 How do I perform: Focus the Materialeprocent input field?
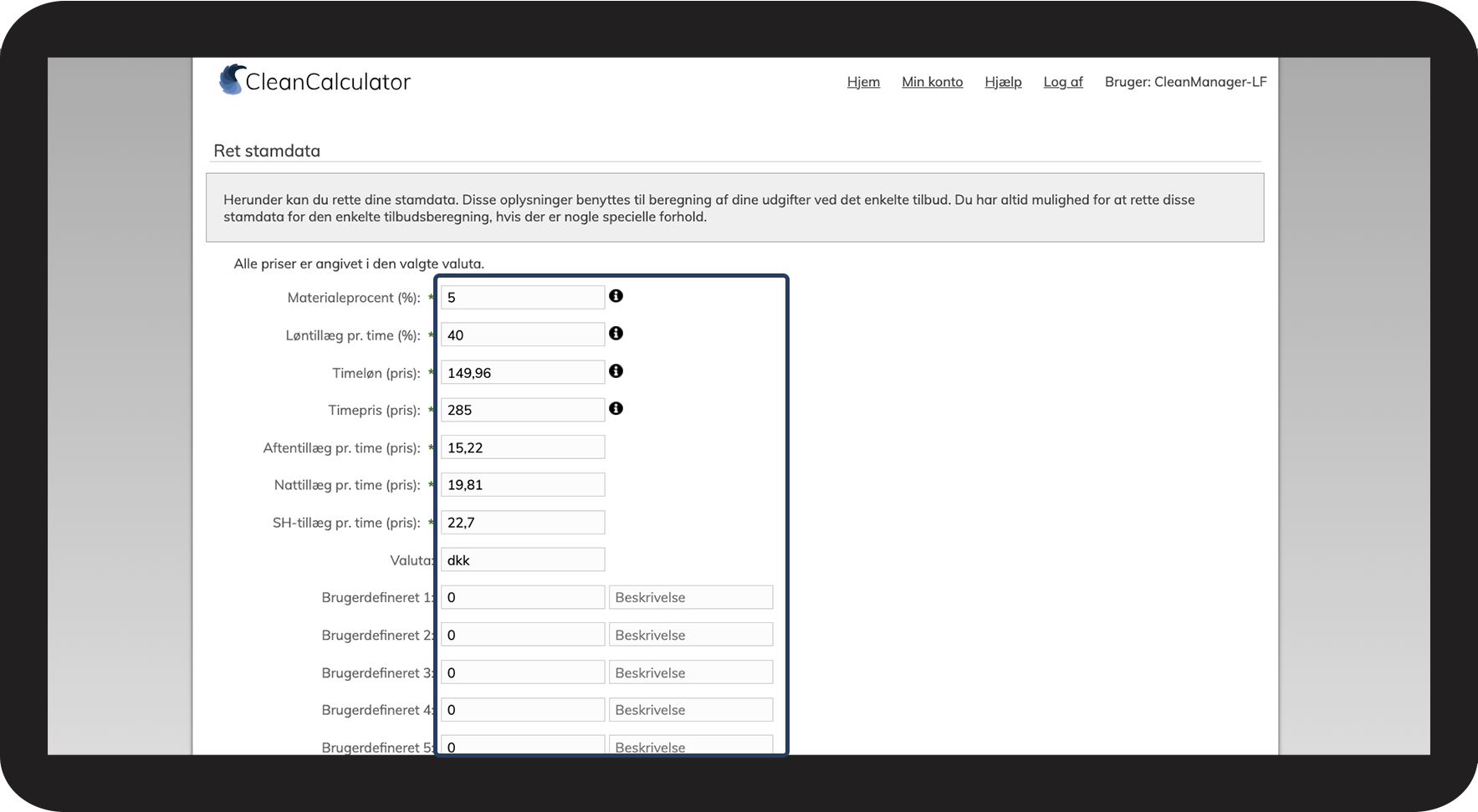click(522, 298)
